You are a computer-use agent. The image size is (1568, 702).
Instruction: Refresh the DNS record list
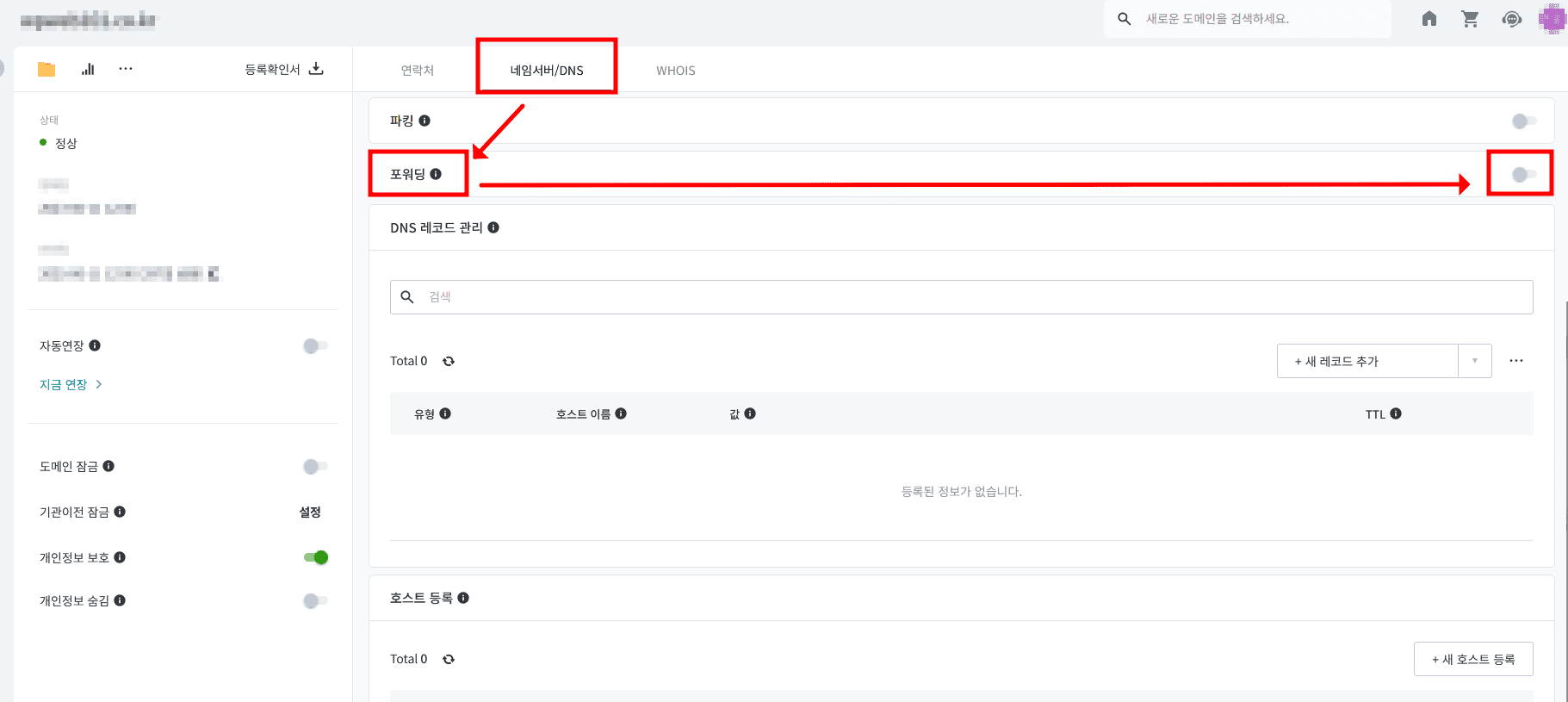click(449, 362)
